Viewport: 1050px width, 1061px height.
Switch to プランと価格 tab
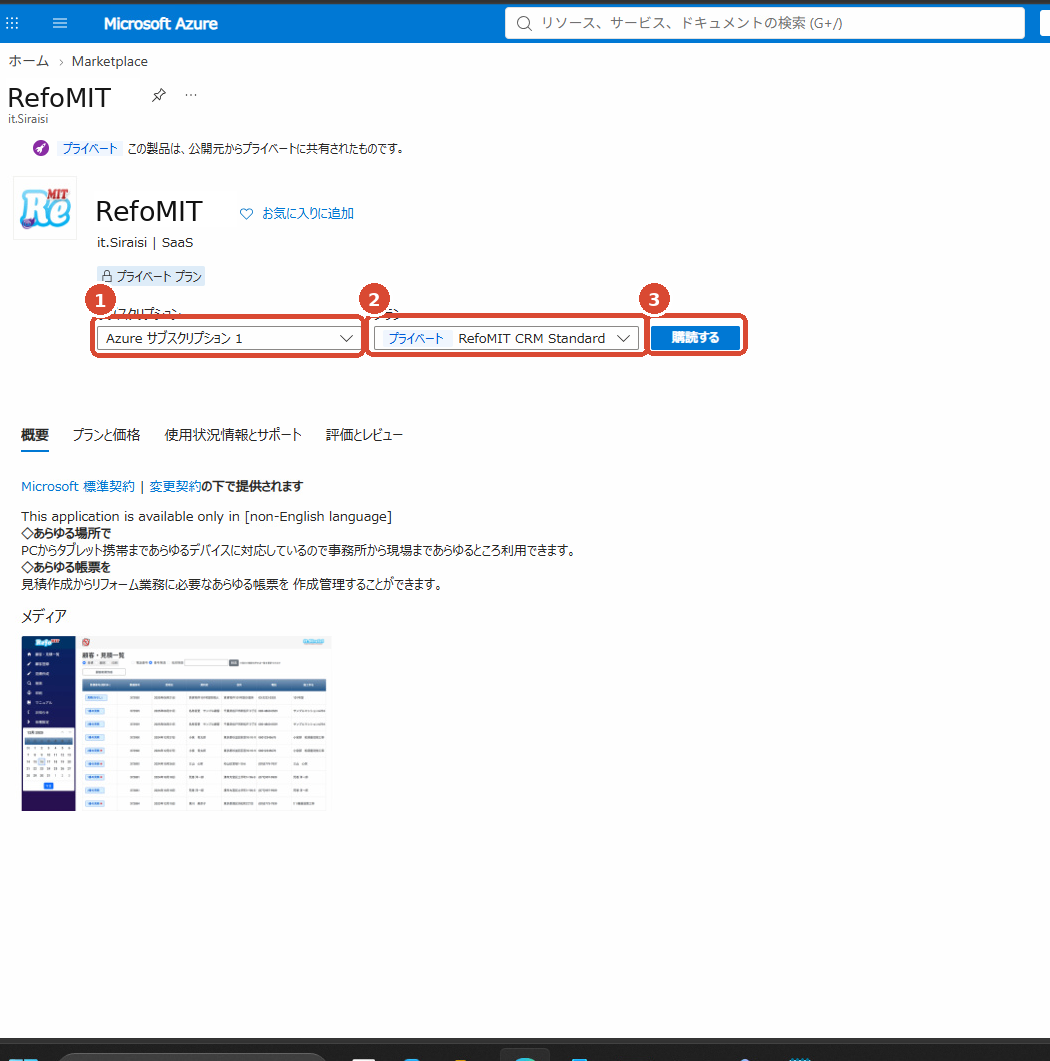(x=106, y=435)
